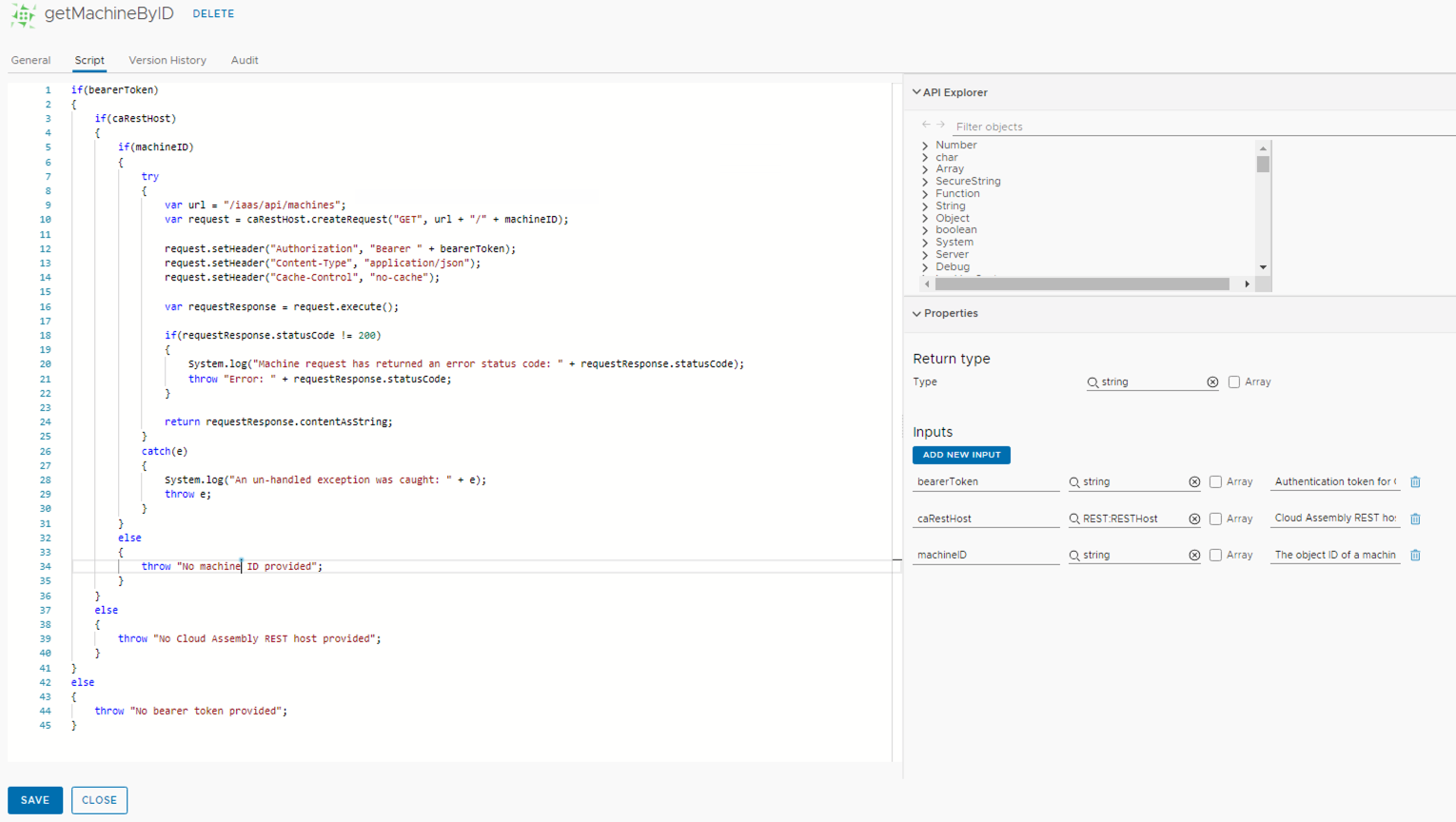This screenshot has width=1456, height=822.
Task: Clear the bearerToken type field
Action: [1194, 482]
